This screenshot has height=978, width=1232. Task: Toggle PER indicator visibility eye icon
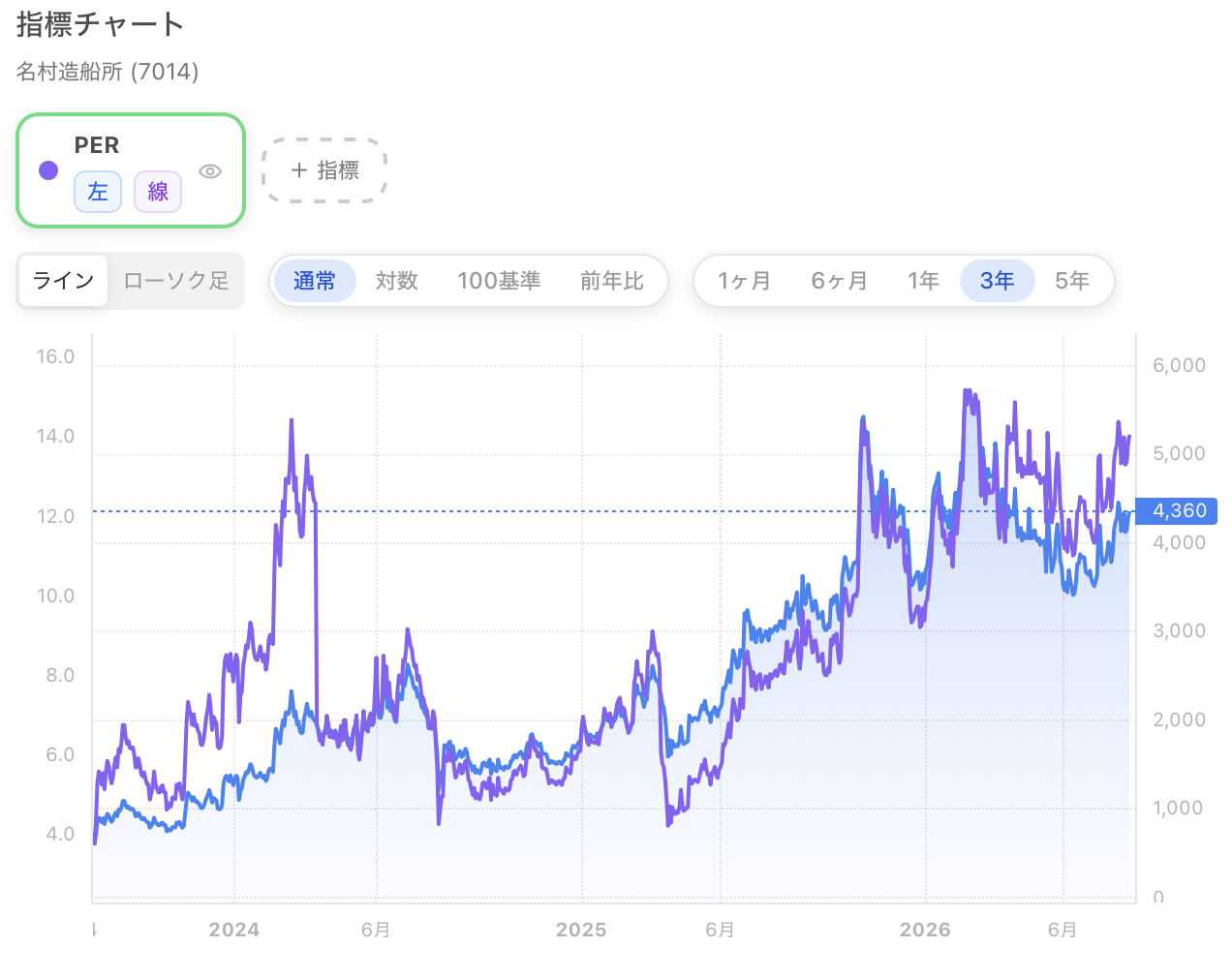click(210, 171)
